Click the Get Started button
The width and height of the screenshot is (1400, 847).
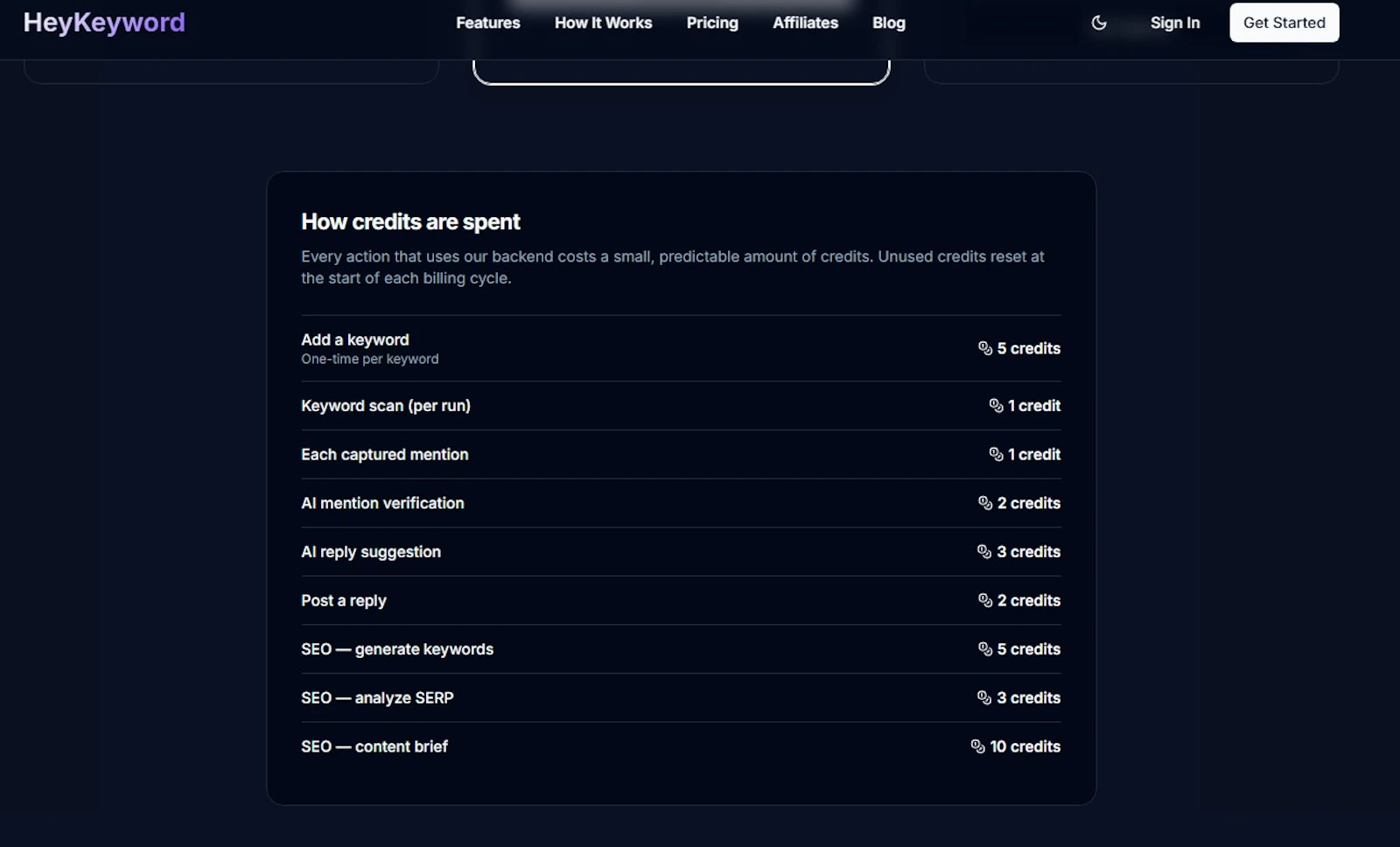pyautogui.click(x=1284, y=23)
